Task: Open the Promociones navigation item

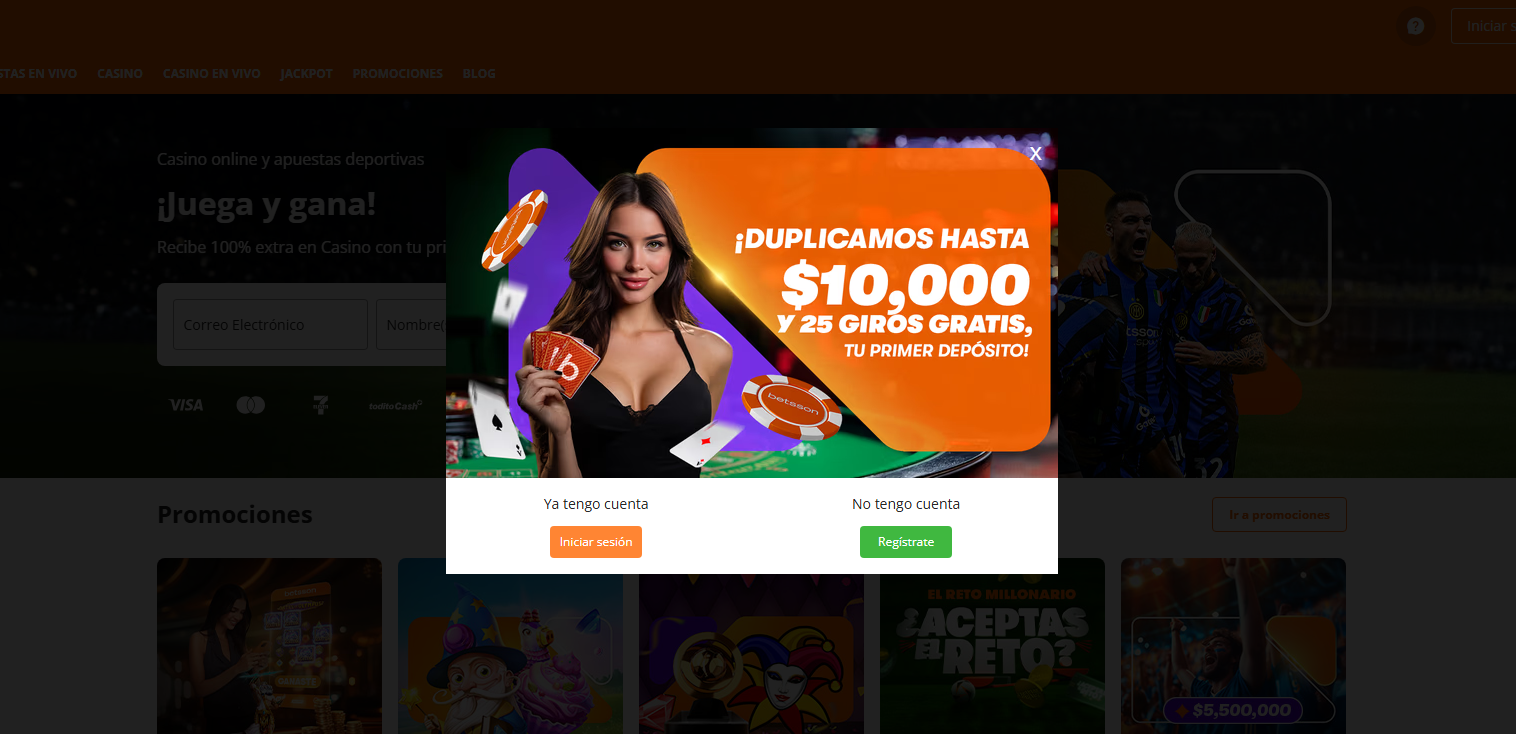Action: coord(398,74)
